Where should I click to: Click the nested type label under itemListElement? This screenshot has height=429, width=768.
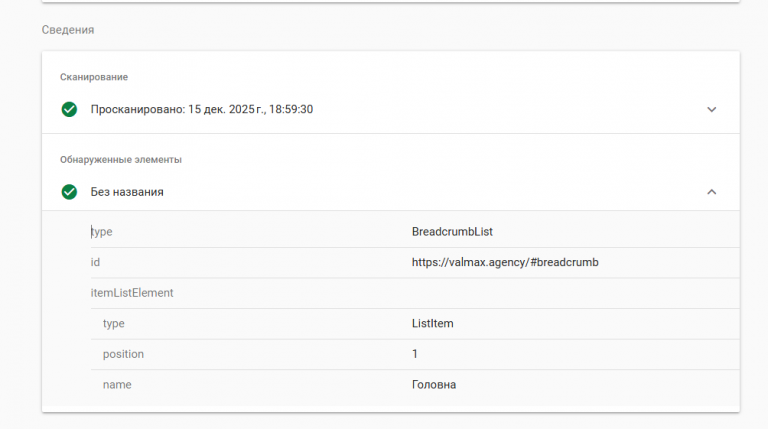(113, 324)
